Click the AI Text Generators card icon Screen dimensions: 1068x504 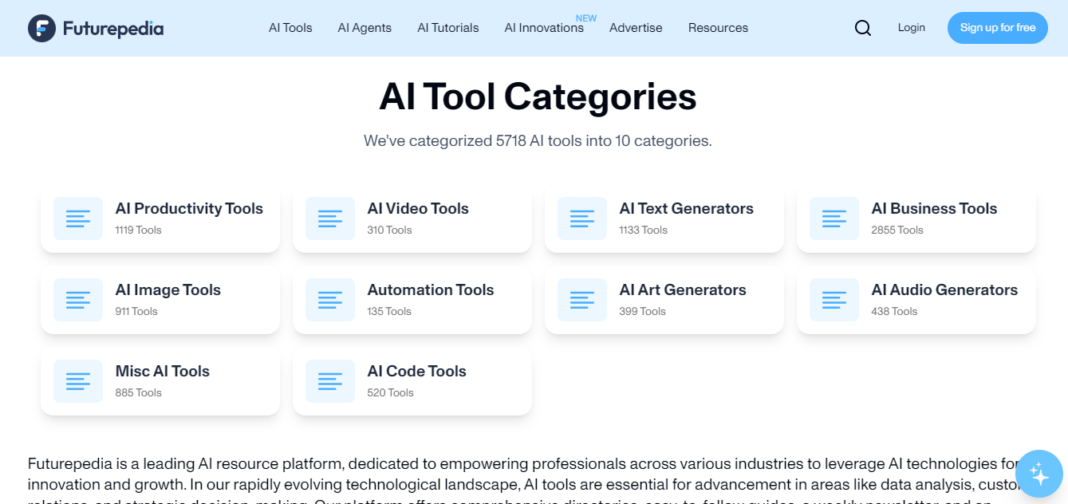(582, 218)
